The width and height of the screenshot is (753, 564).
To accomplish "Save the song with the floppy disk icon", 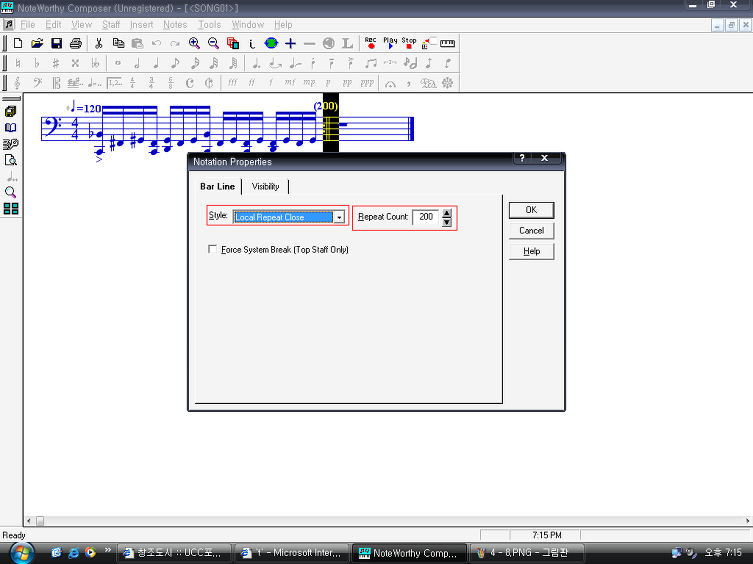I will [56, 43].
